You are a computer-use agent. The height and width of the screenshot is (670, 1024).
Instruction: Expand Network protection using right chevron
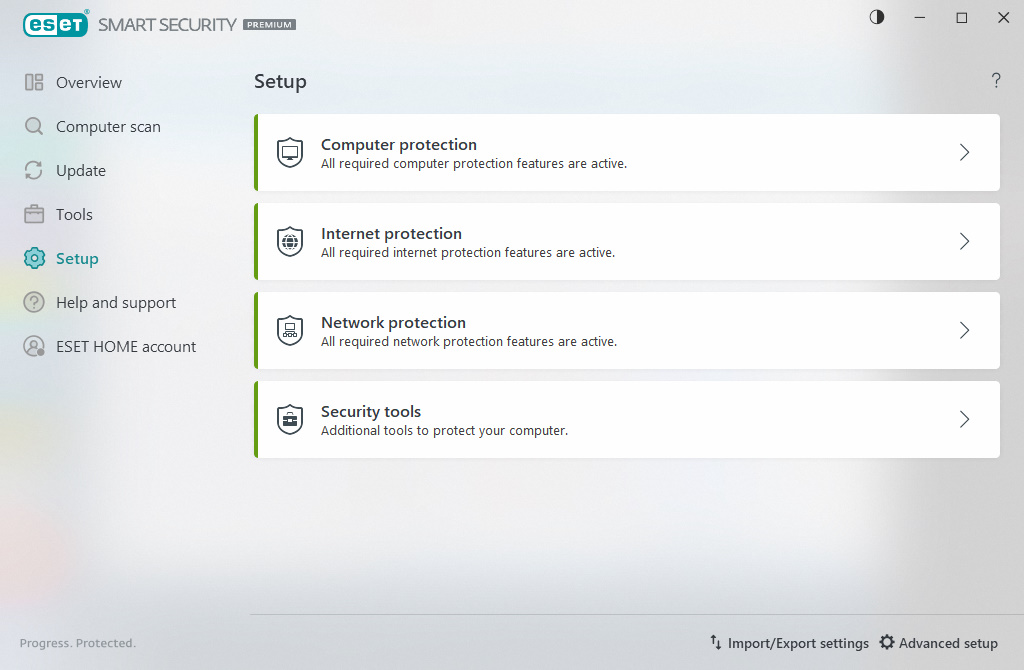[965, 330]
